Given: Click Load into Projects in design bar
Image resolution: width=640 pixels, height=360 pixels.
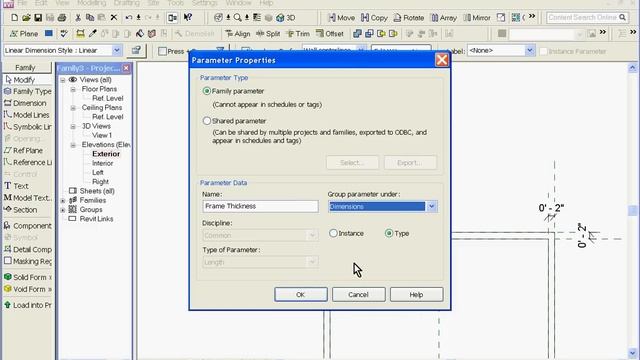Looking at the screenshot, I should (x=27, y=305).
